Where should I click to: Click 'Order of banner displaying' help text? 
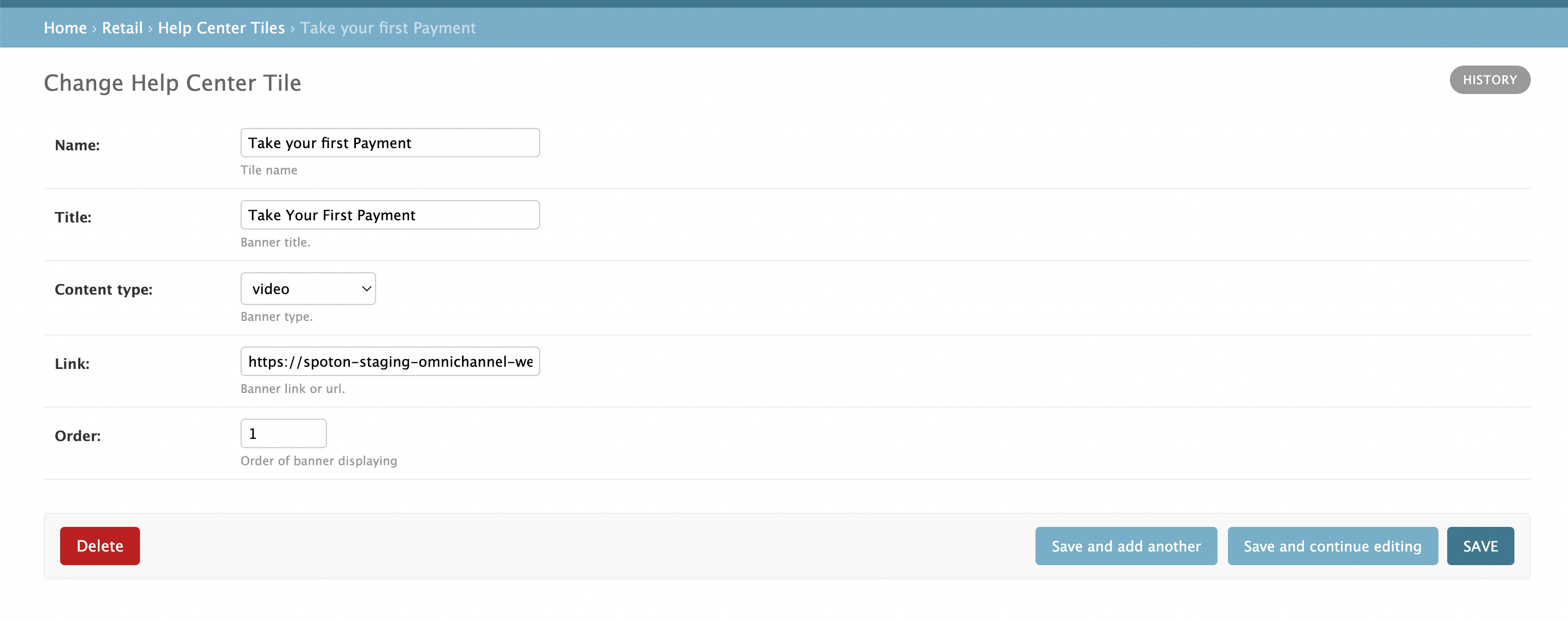click(x=319, y=461)
